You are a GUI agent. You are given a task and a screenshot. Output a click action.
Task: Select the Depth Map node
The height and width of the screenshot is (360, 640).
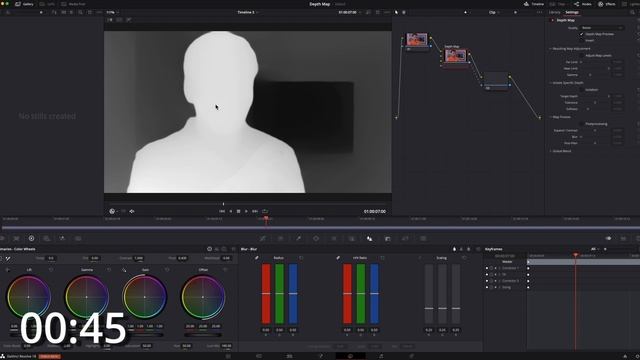455,56
